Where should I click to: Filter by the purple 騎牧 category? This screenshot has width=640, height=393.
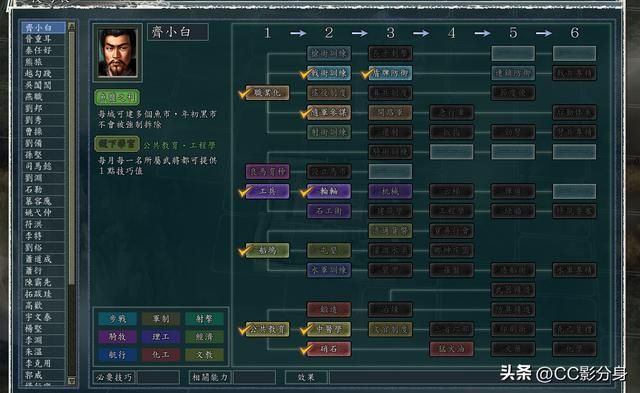tap(117, 337)
